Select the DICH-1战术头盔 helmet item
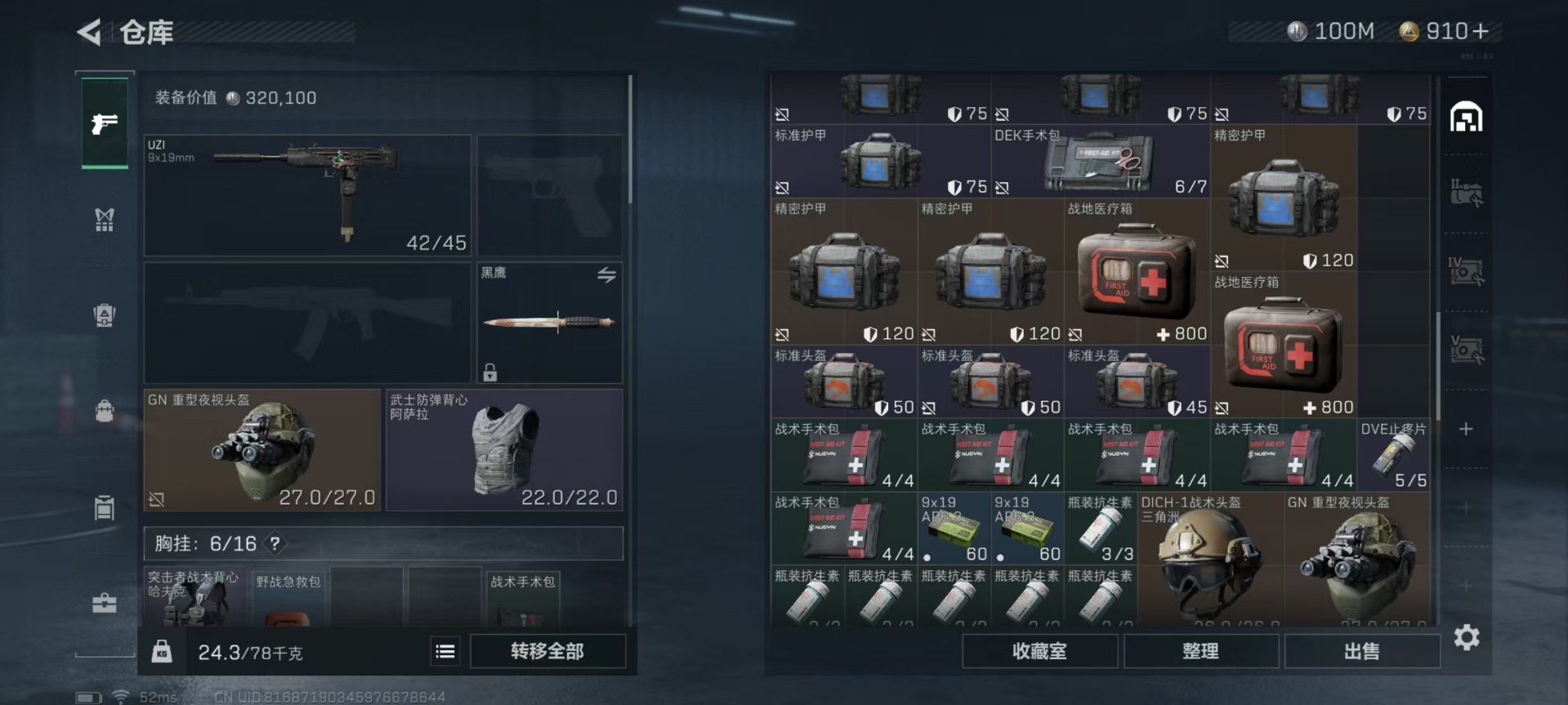The width and height of the screenshot is (1568, 705). (1211, 560)
